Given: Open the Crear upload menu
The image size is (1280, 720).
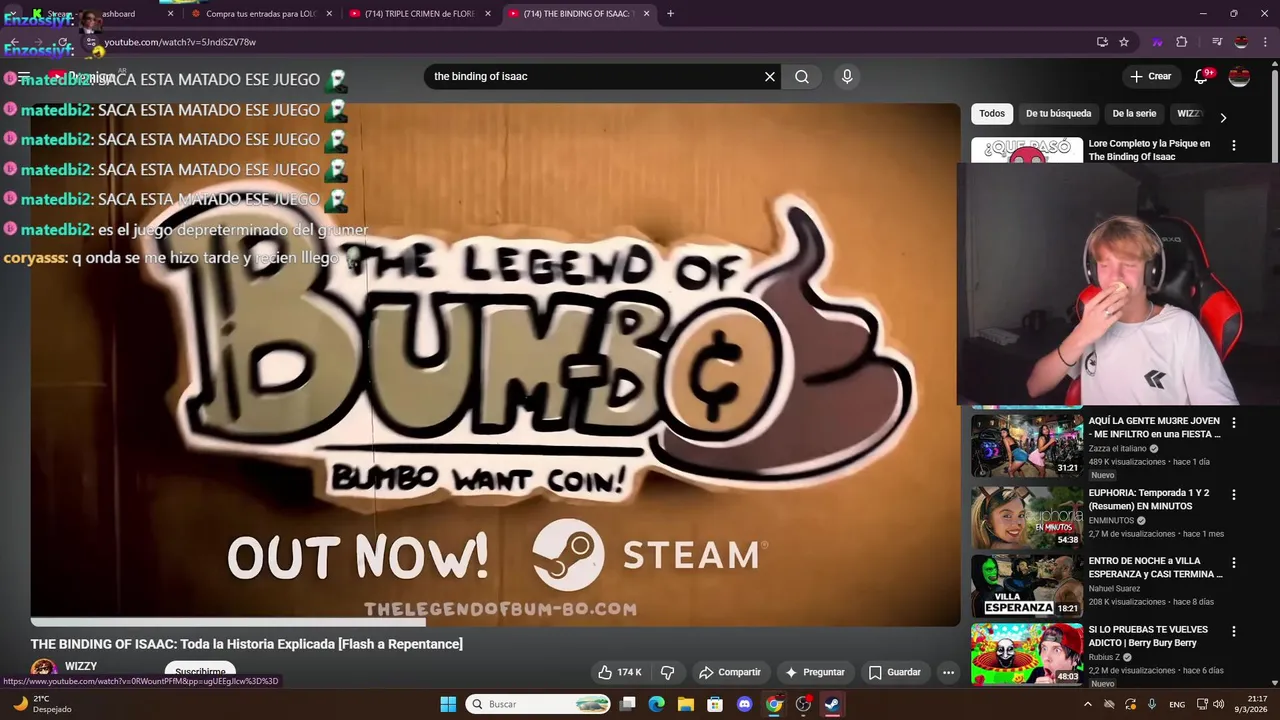Looking at the screenshot, I should click(x=1150, y=76).
